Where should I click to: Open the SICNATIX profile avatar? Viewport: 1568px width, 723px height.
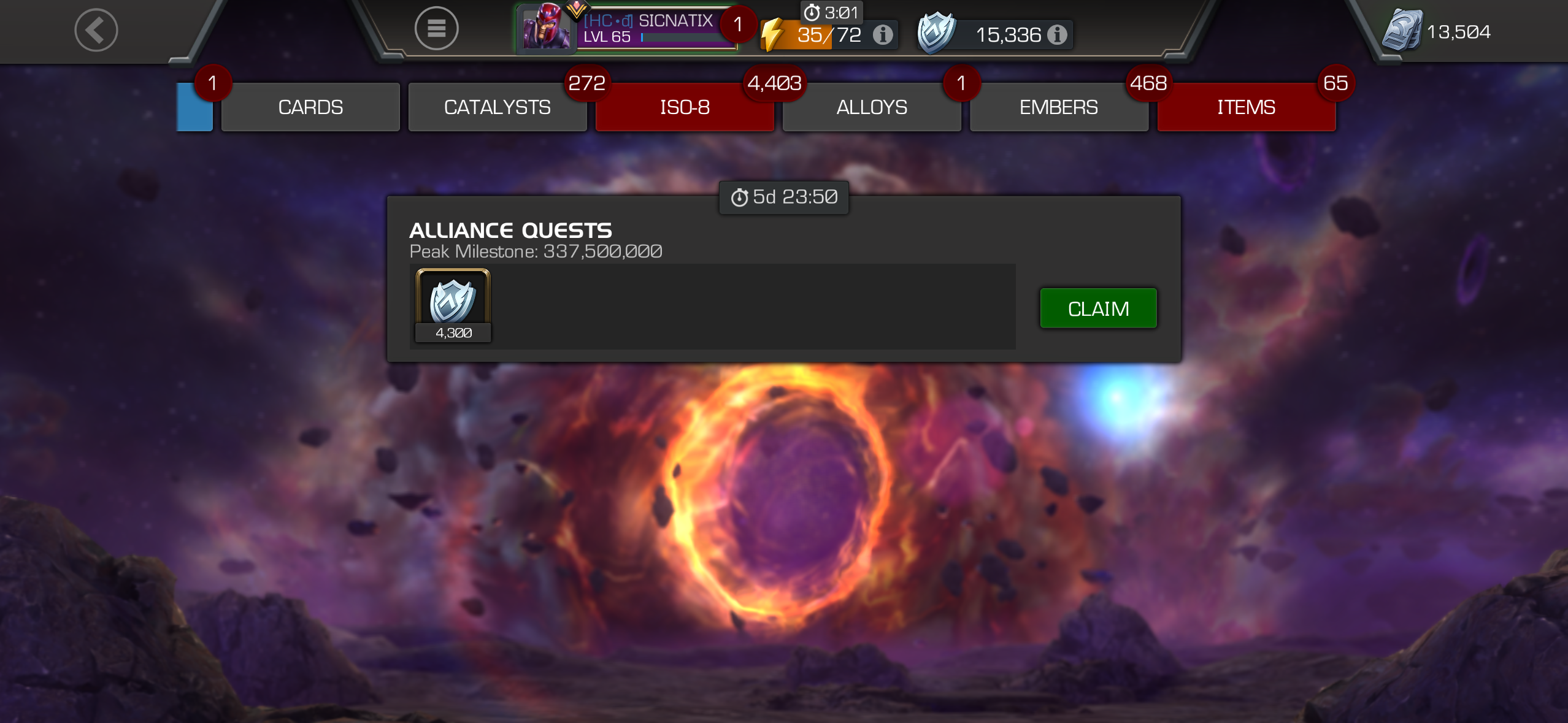tap(545, 26)
